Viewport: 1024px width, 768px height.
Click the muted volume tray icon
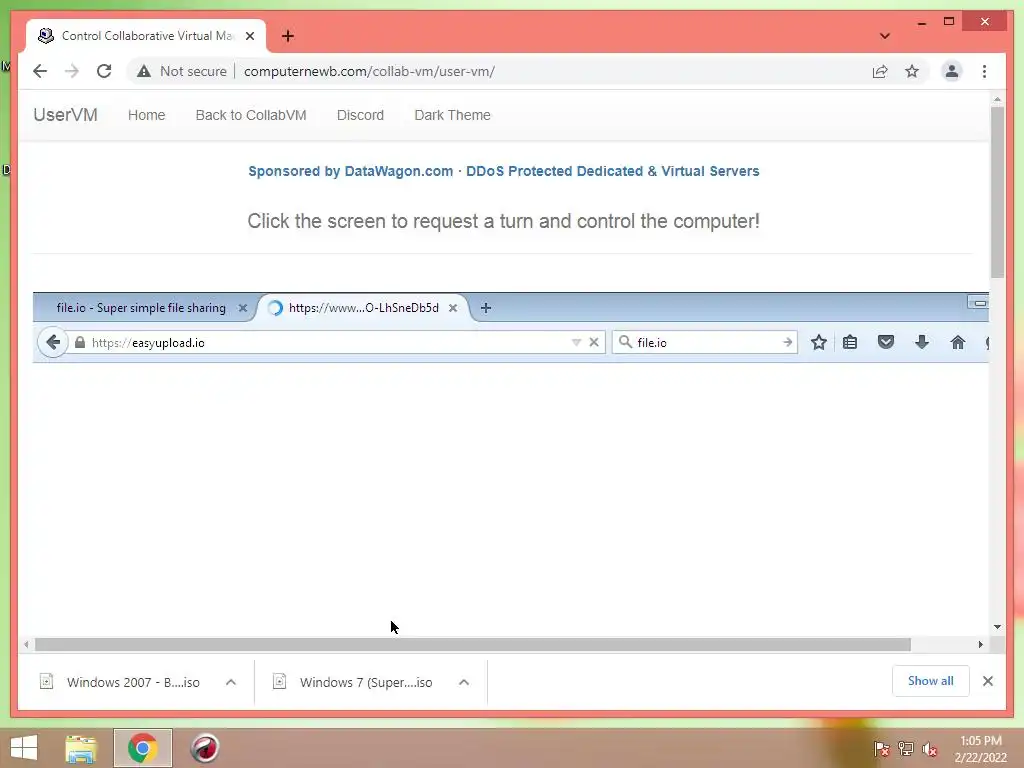pyautogui.click(x=929, y=748)
